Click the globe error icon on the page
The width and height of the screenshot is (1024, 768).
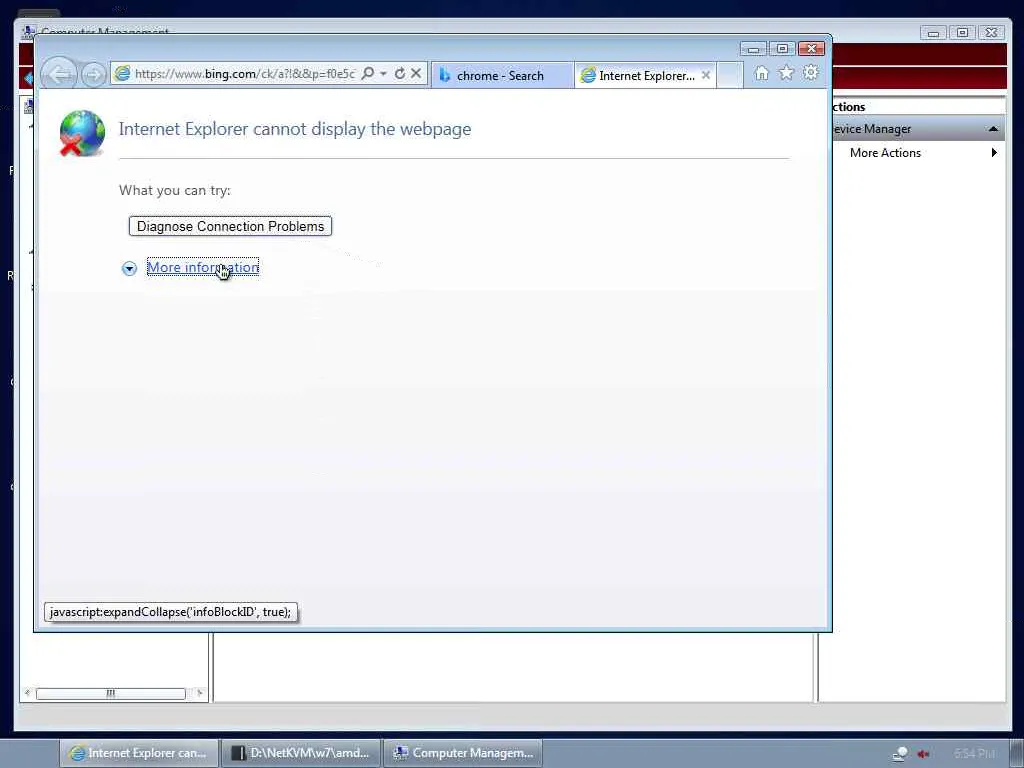click(x=82, y=134)
